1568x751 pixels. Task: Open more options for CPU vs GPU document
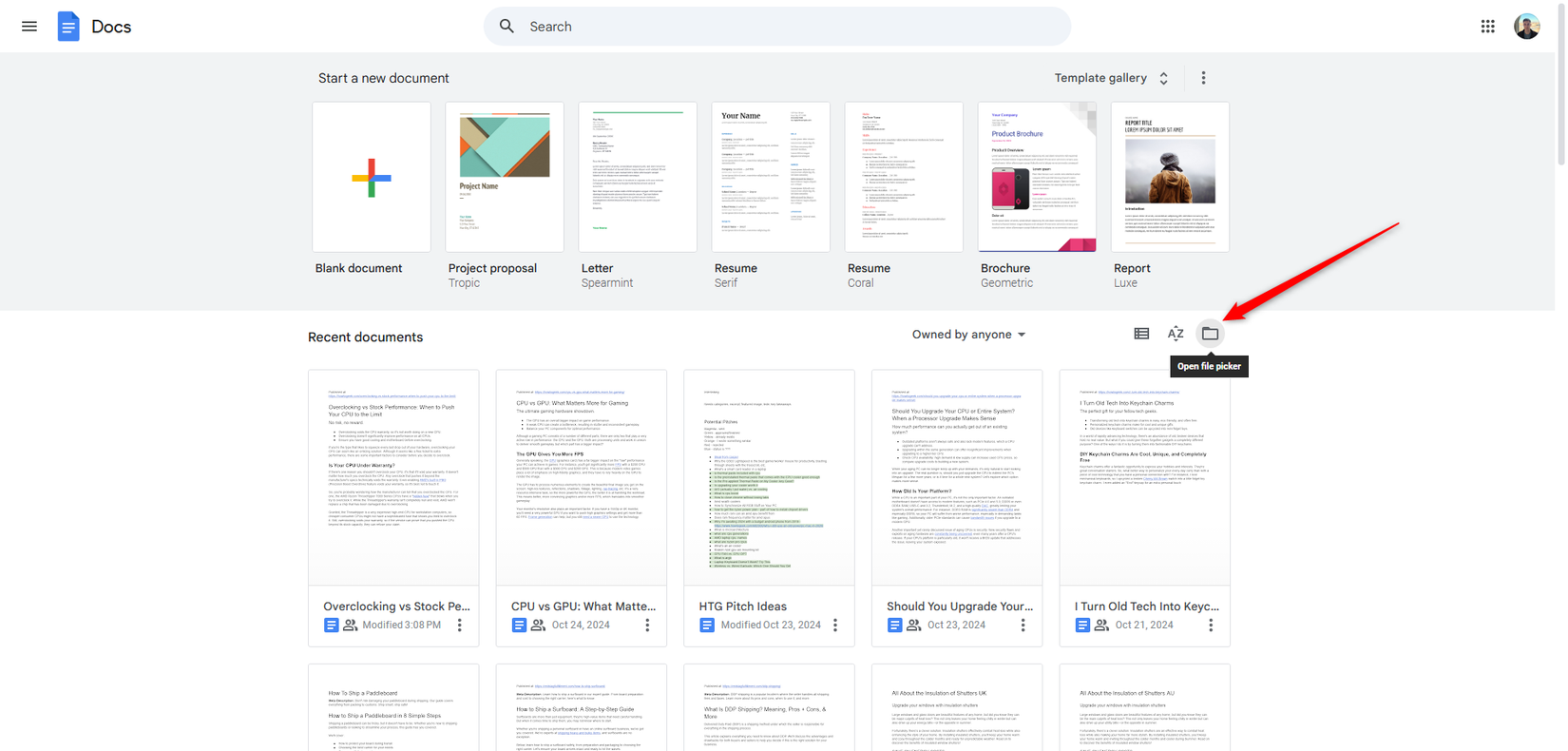[648, 626]
